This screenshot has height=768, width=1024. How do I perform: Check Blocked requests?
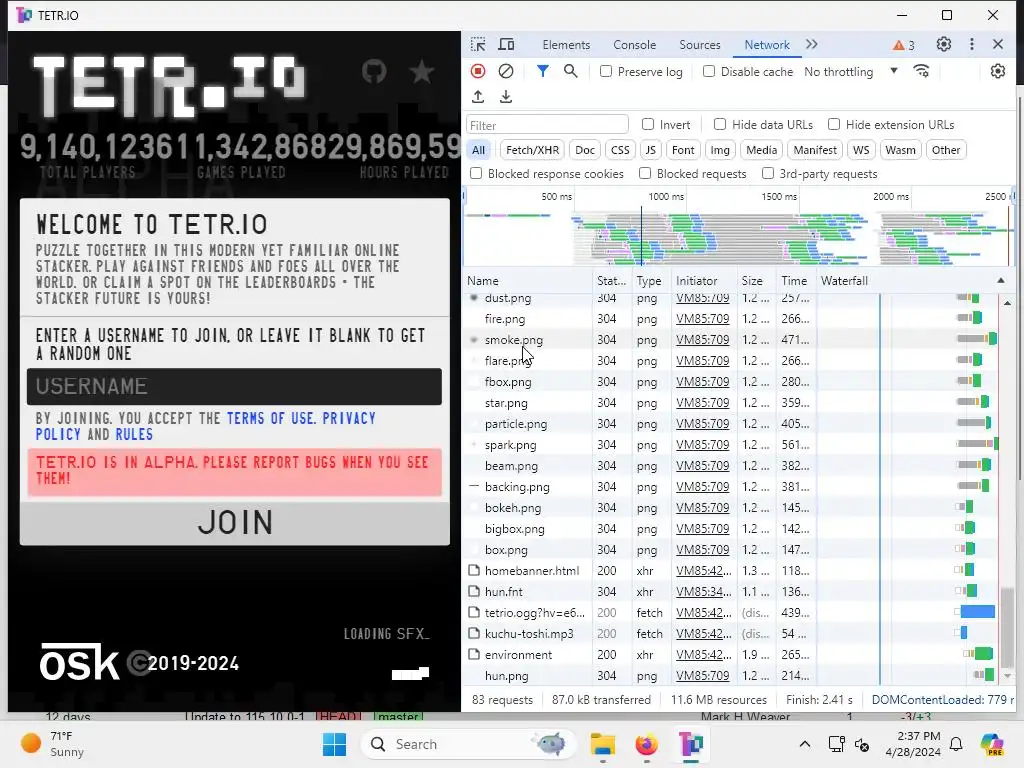click(645, 173)
